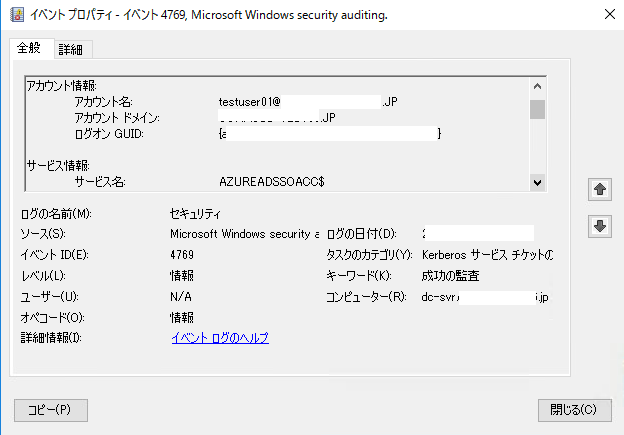The height and width of the screenshot is (435, 624).
Task: Click the ログの名前 value セキュリティ
Action: click(x=196, y=214)
